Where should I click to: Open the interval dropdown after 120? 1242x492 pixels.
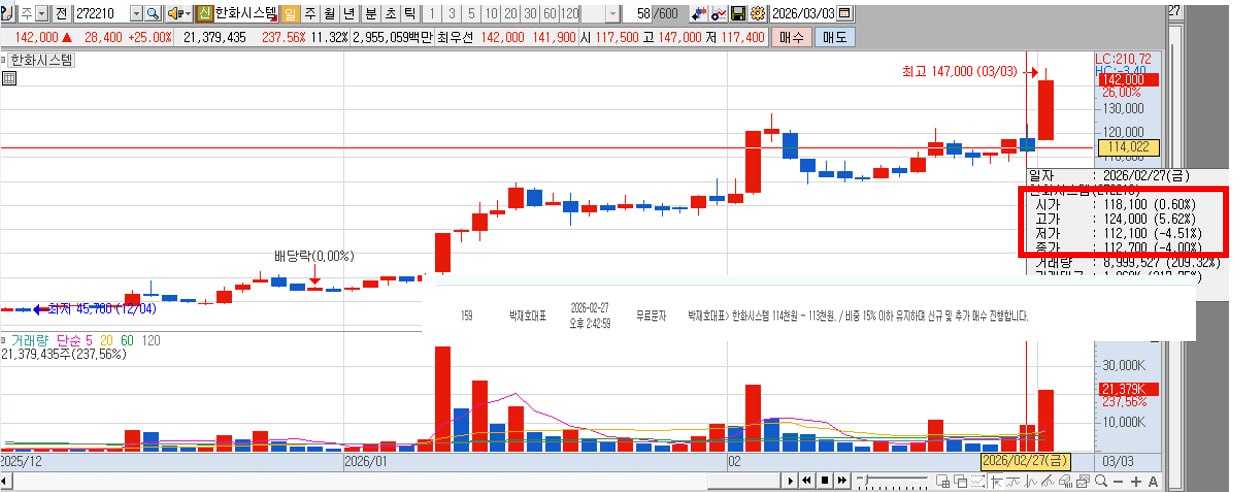point(612,14)
